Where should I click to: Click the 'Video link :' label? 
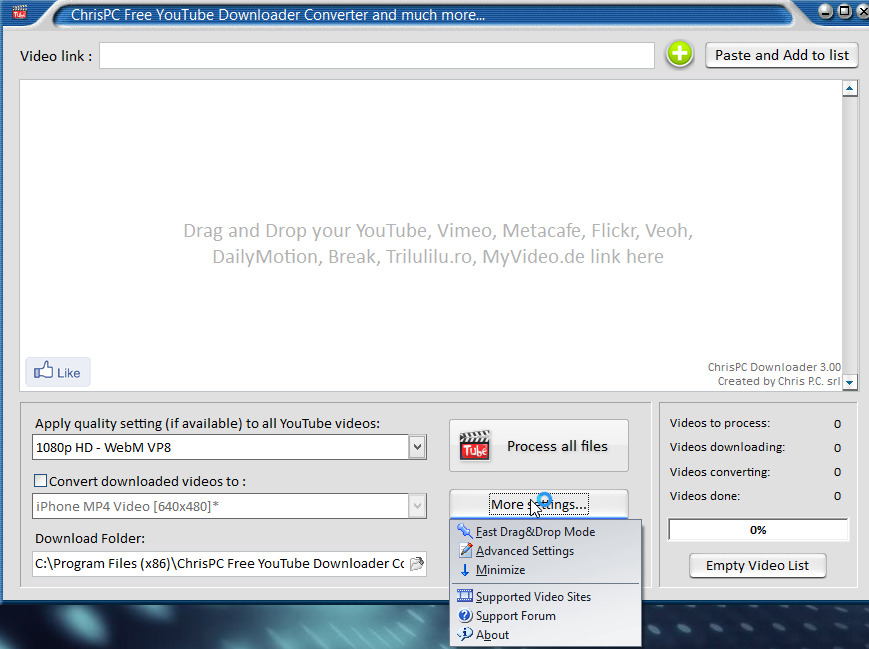coord(56,56)
